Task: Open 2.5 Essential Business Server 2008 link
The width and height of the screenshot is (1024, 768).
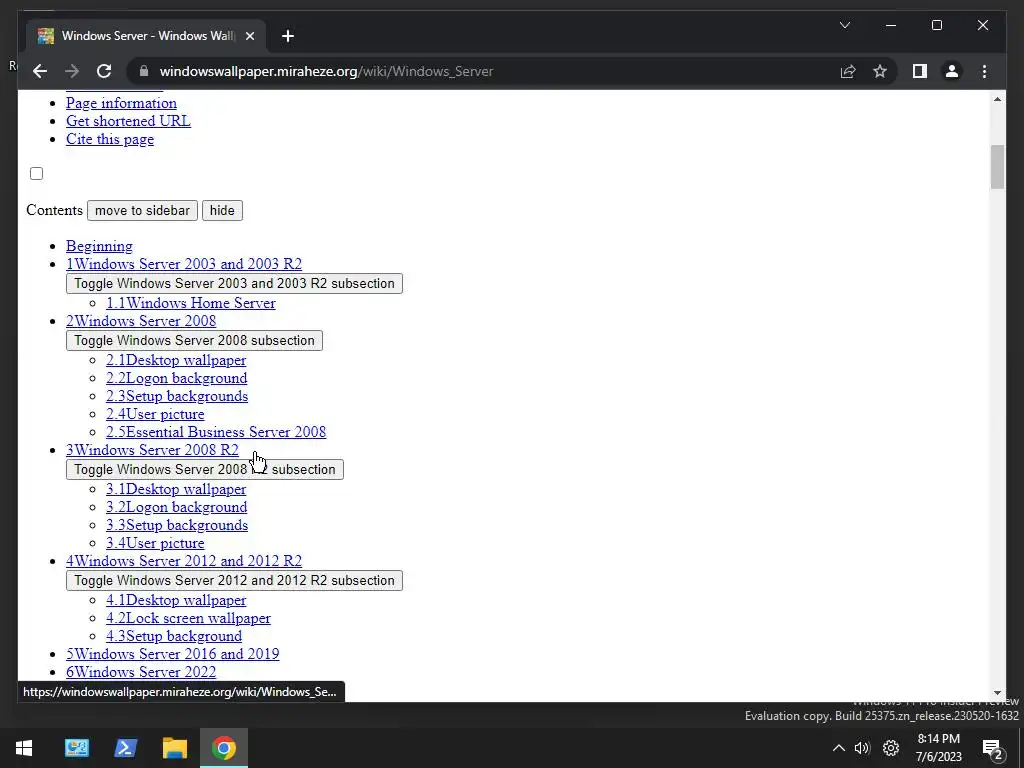Action: pos(216,432)
